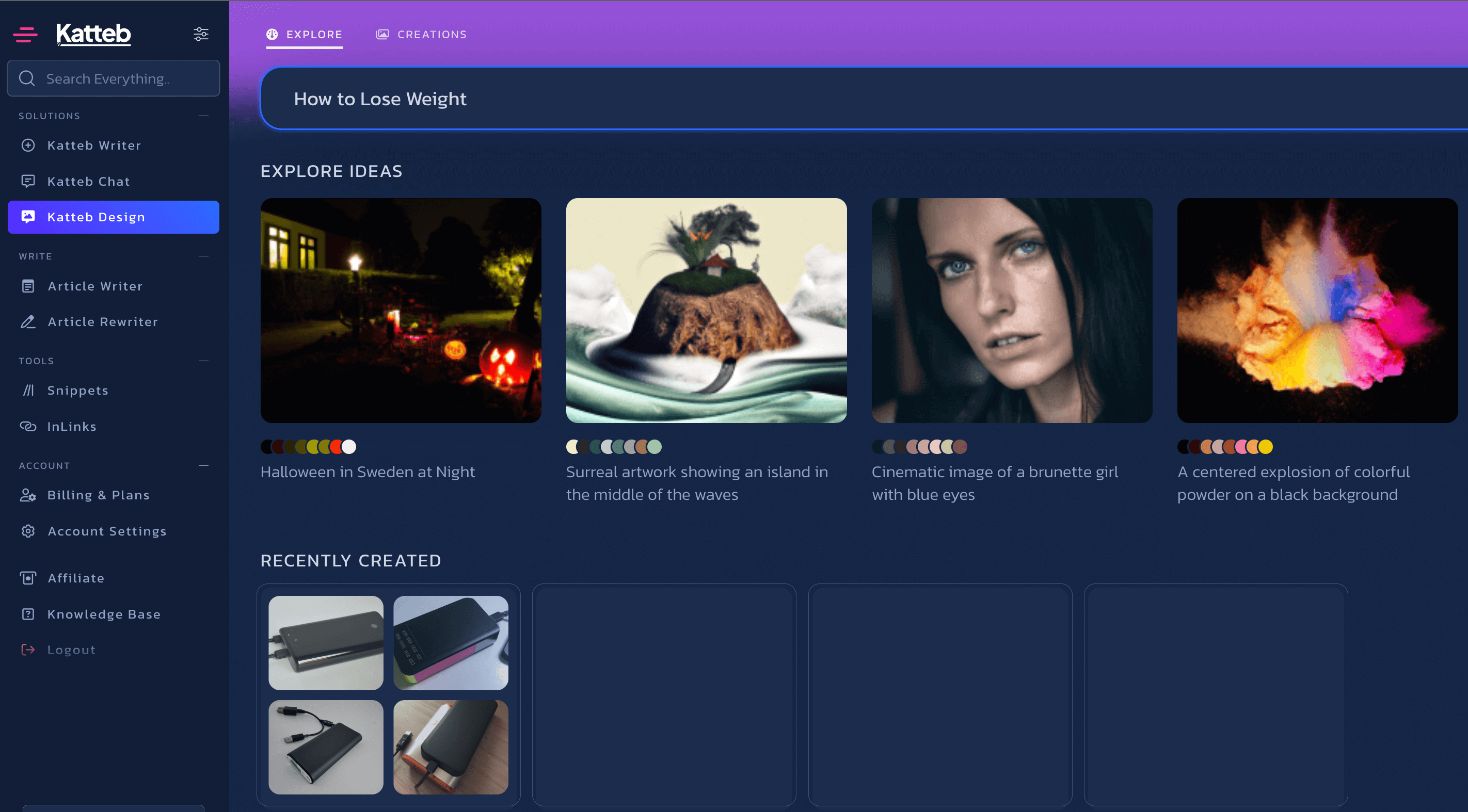1468x812 pixels.
Task: Open Snippets tool
Action: (114, 390)
